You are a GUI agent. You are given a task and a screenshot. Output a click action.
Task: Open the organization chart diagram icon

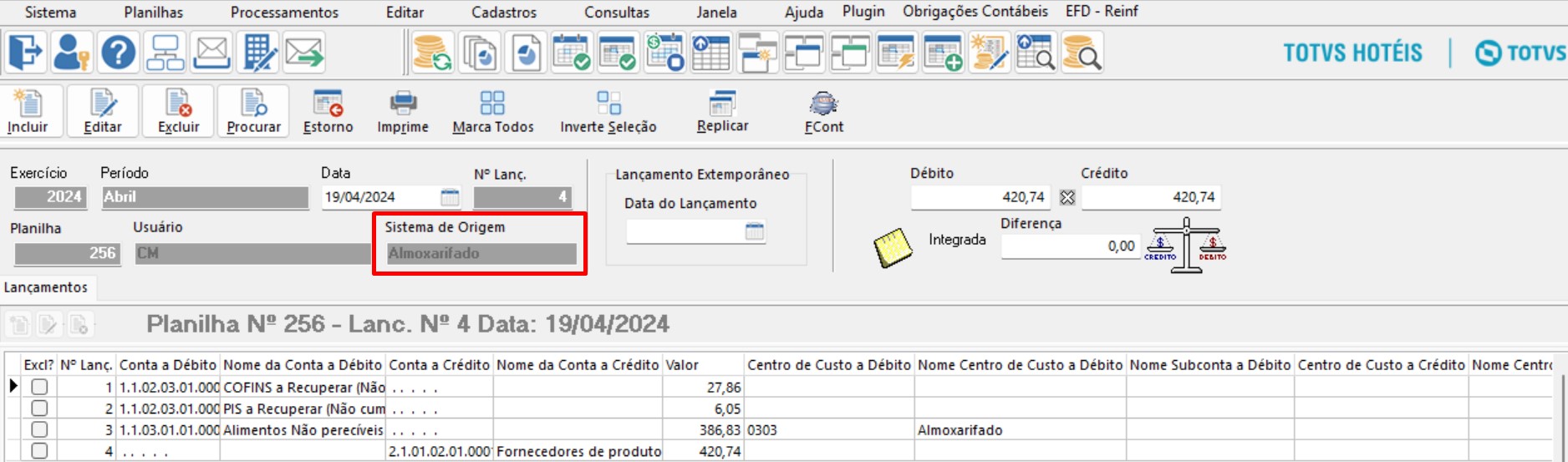point(165,53)
